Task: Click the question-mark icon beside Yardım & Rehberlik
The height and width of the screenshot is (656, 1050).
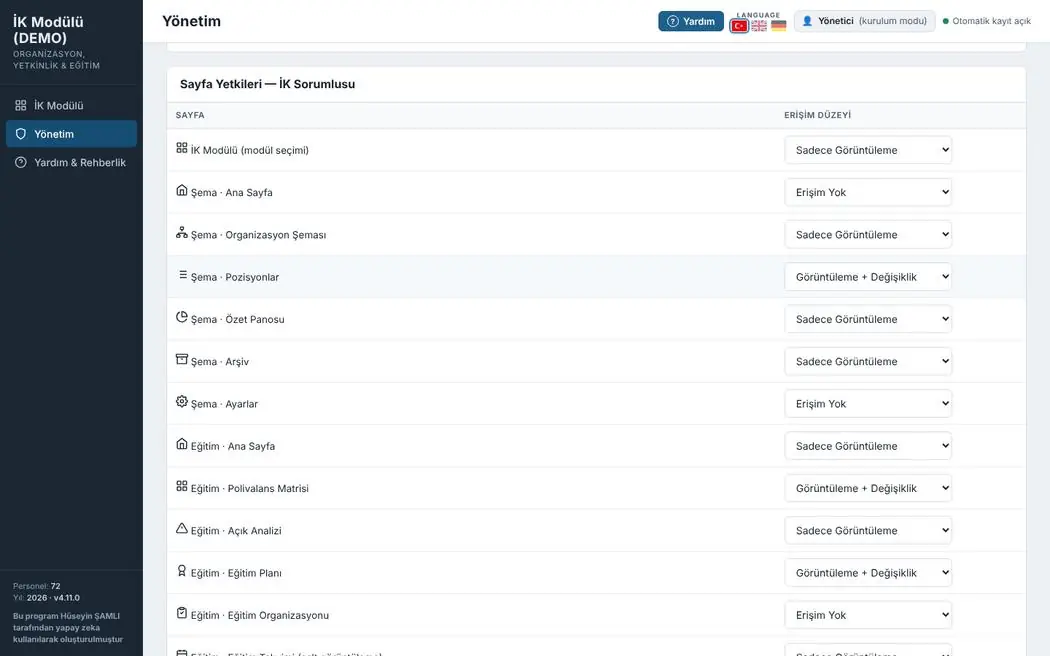Action: point(21,162)
